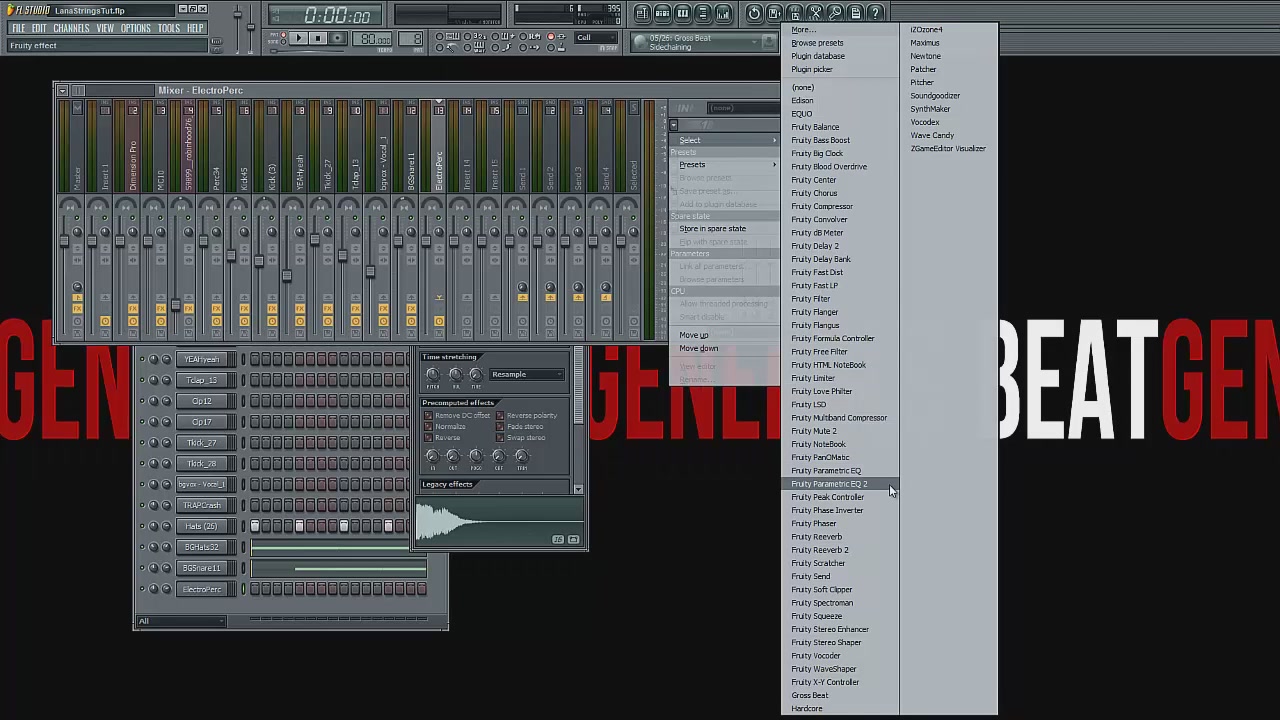
Task: Open the All channel filter dropdown
Action: (181, 621)
